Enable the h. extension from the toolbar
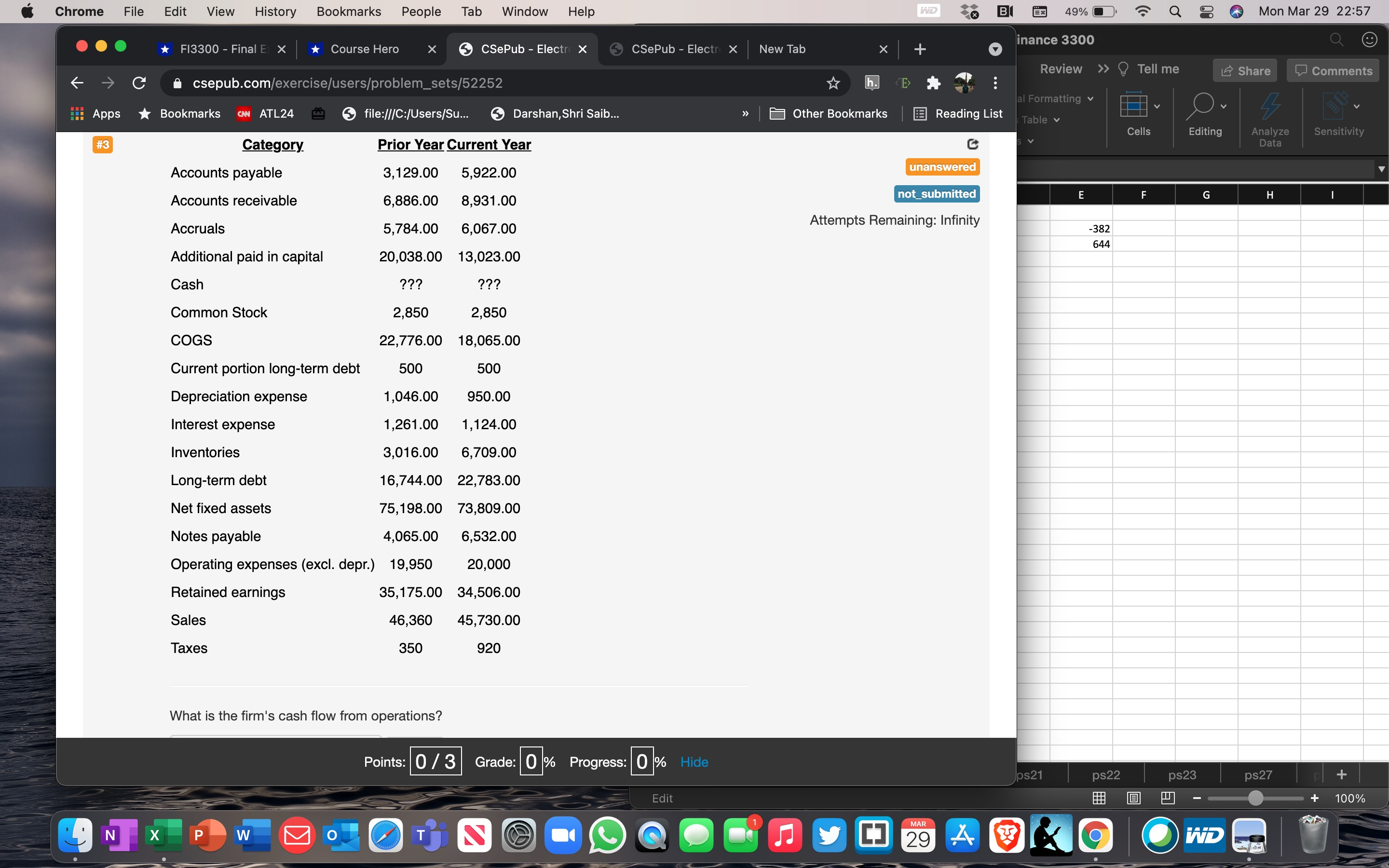The image size is (1389, 868). (872, 82)
